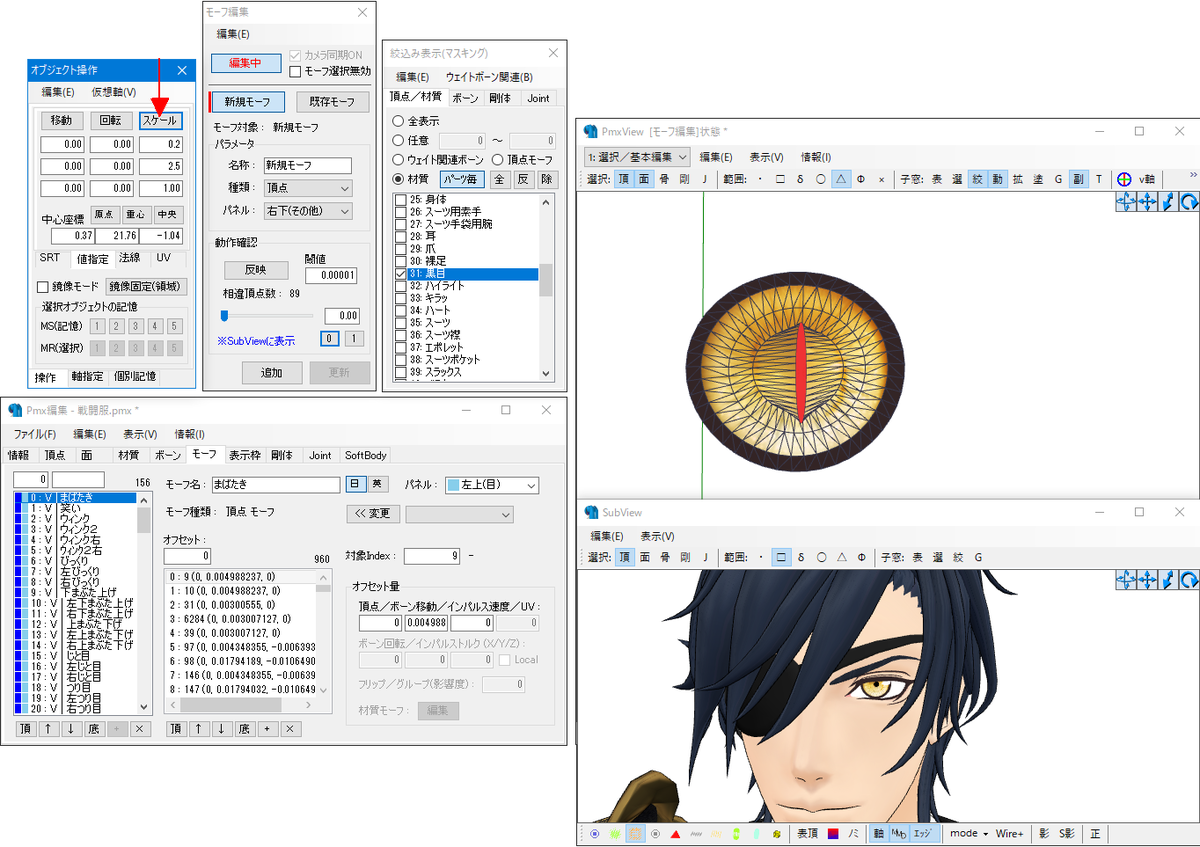This screenshot has width=1200, height=847.
Task: Switch to ボーン tab in masking window
Action: [465, 98]
